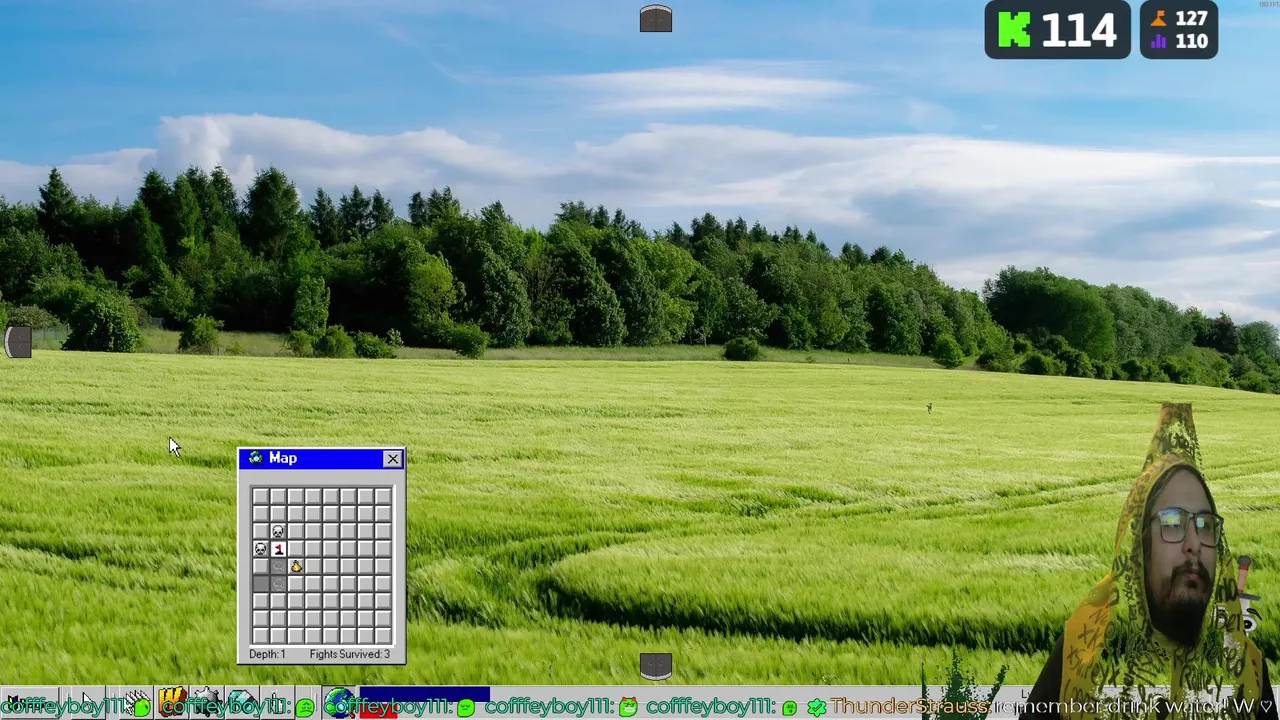Click the gray exit icon at bottom center of desktop

656,665
